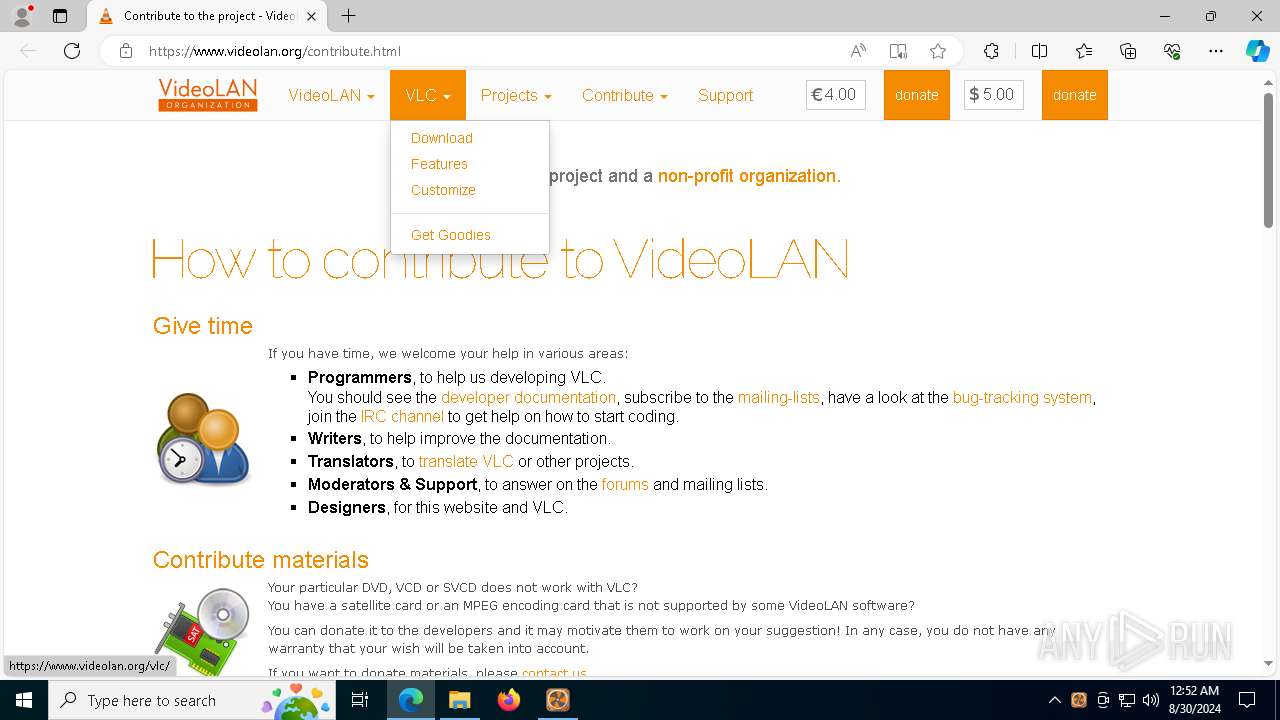1280x720 pixels.
Task: Open the Collections icon
Action: tap(1128, 51)
